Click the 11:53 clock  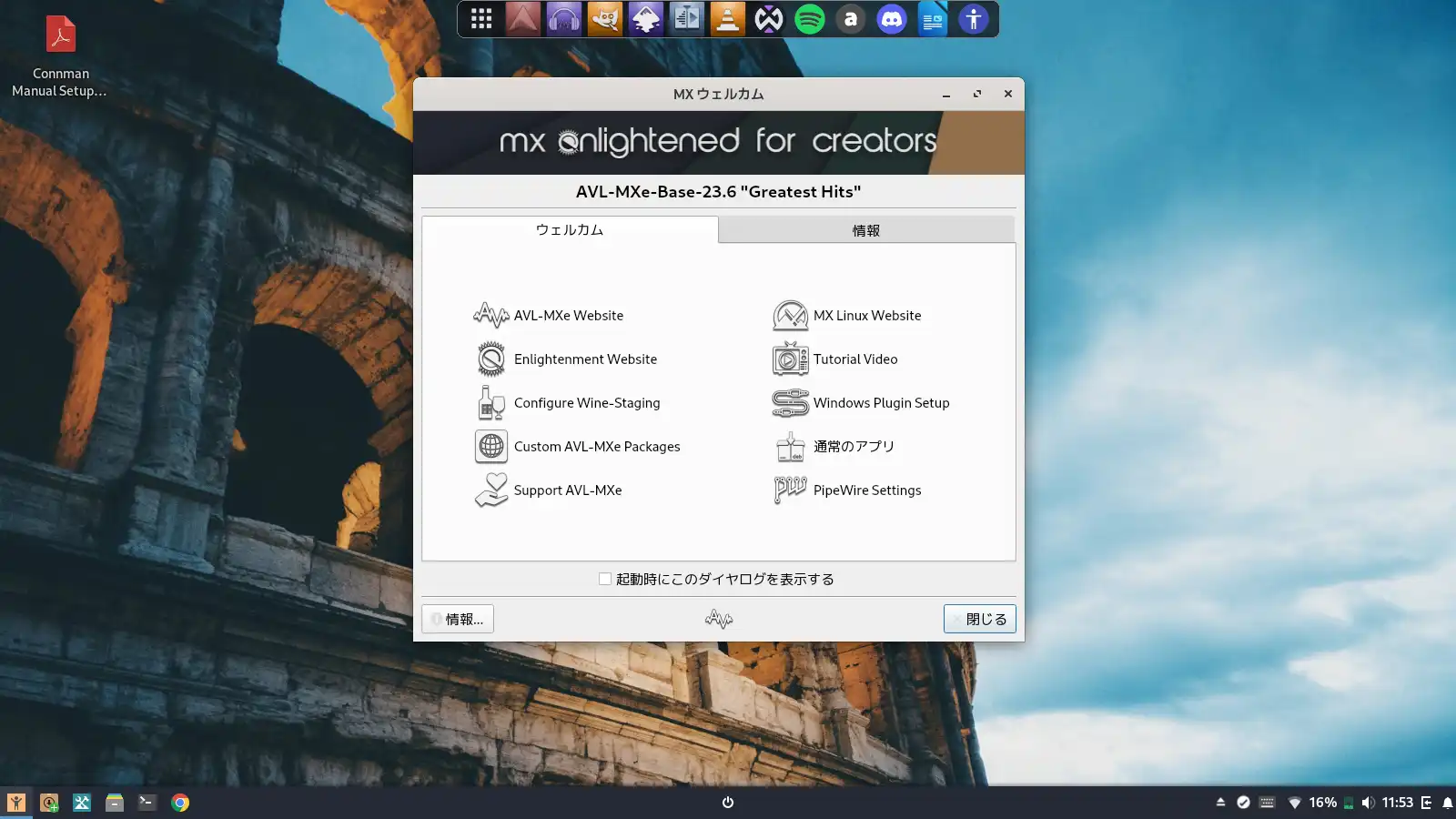[1398, 803]
